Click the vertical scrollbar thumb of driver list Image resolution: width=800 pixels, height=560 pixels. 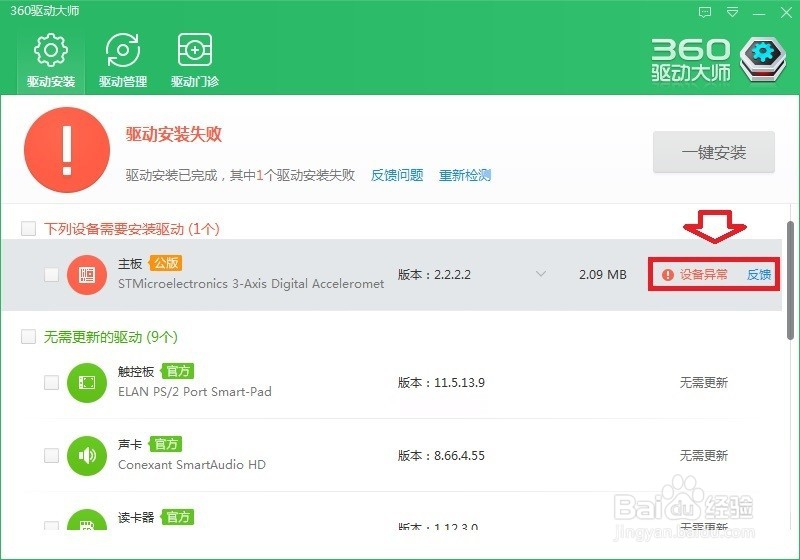point(790,281)
